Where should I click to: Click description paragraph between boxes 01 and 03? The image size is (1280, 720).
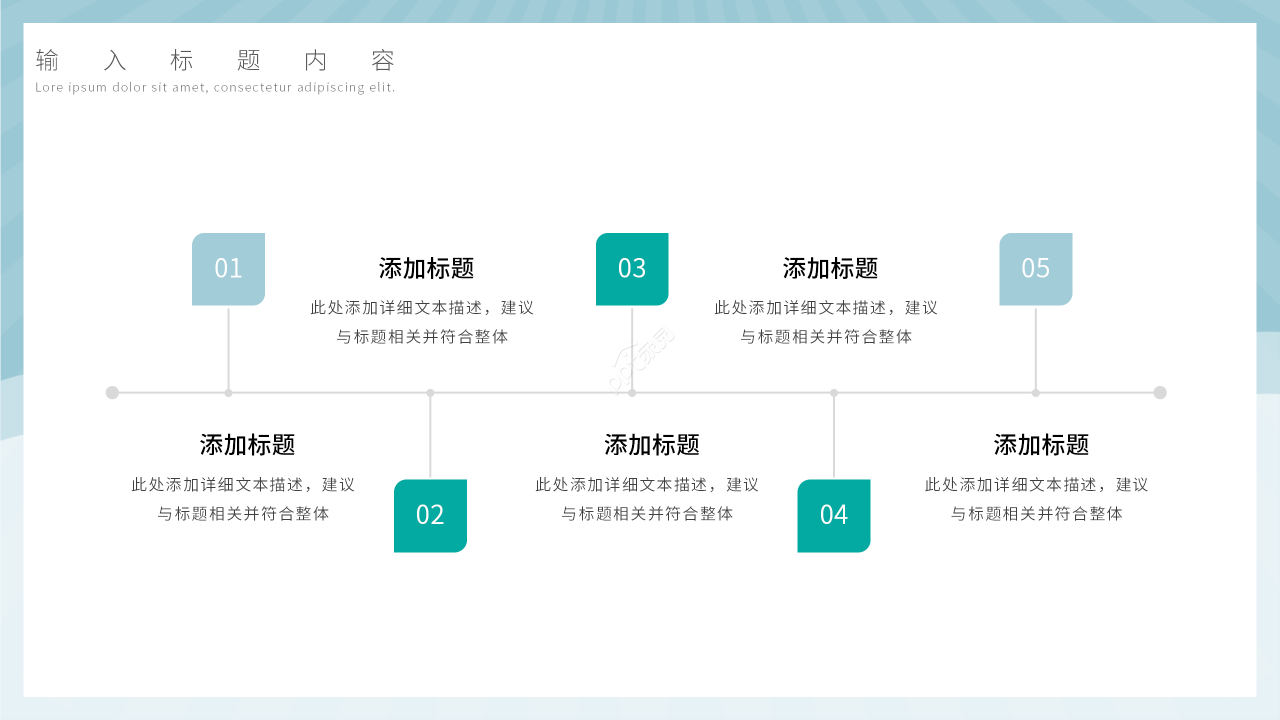point(422,322)
